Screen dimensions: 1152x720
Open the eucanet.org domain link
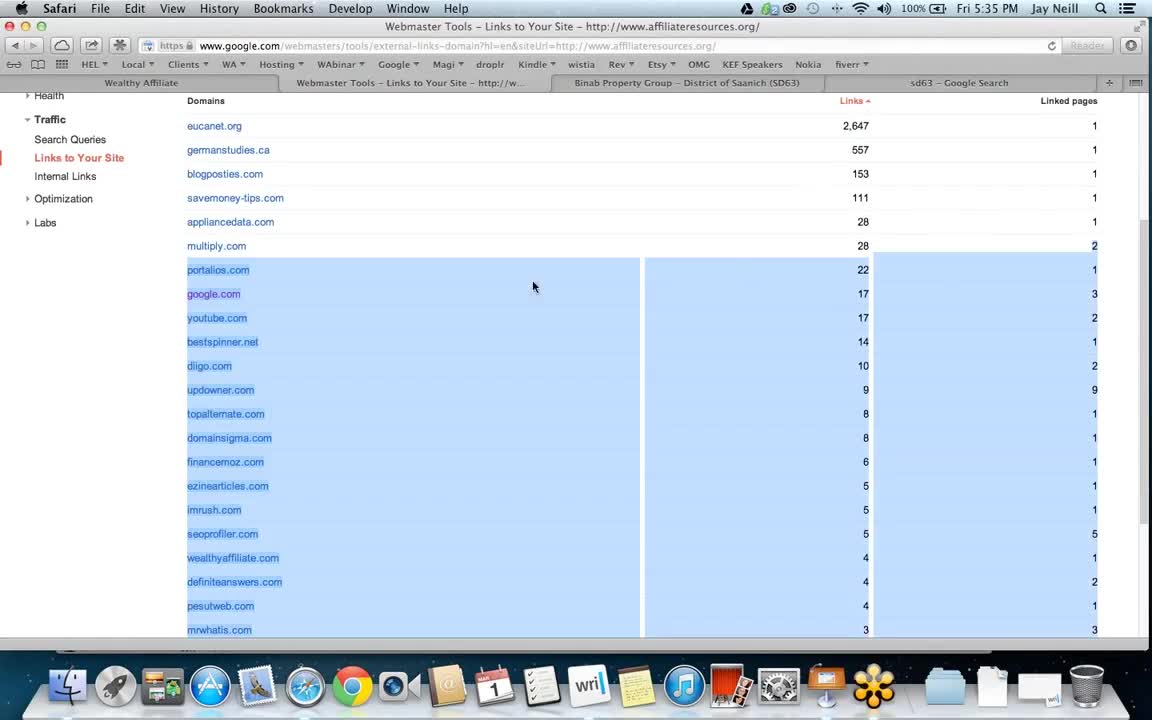[x=215, y=126]
